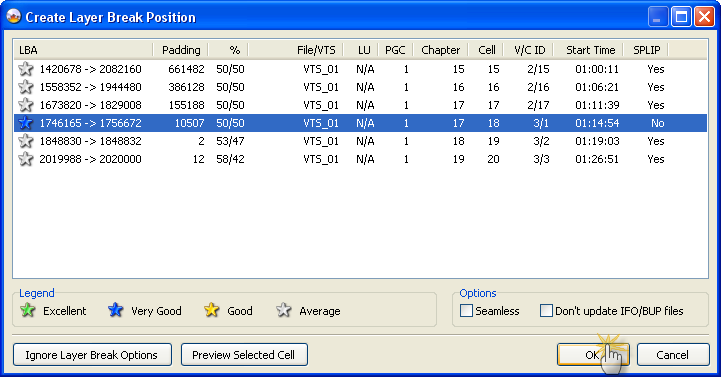Maximize the Create Layer Break Position window
The width and height of the screenshot is (721, 377).
[681, 17]
